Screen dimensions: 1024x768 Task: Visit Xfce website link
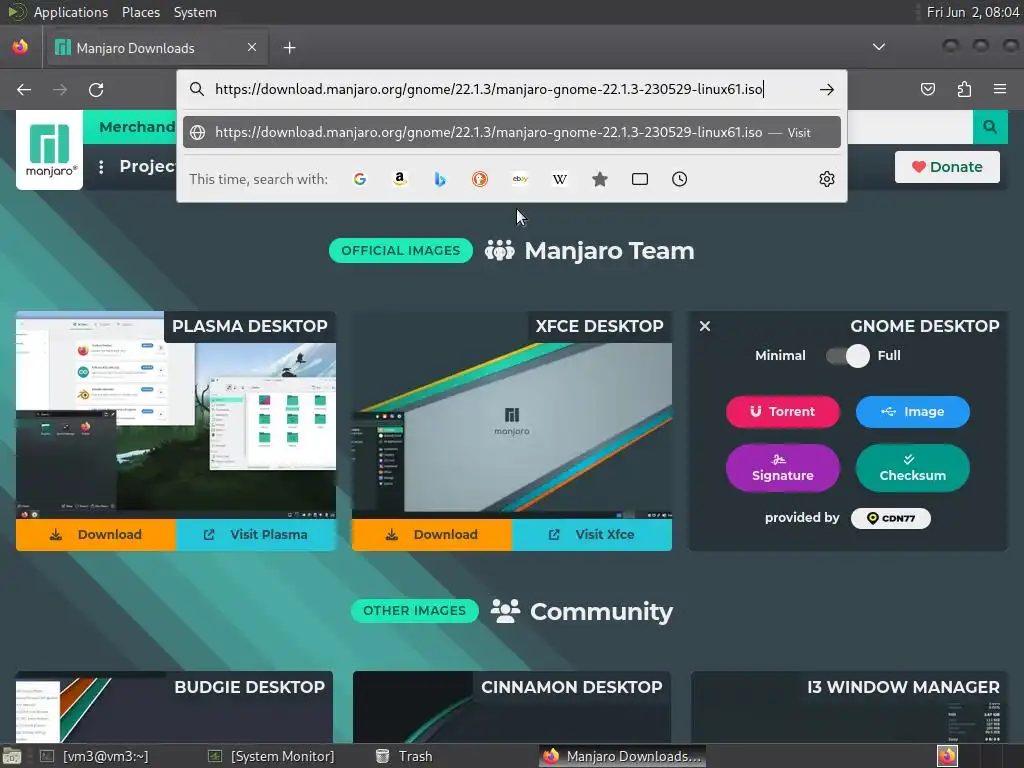592,535
